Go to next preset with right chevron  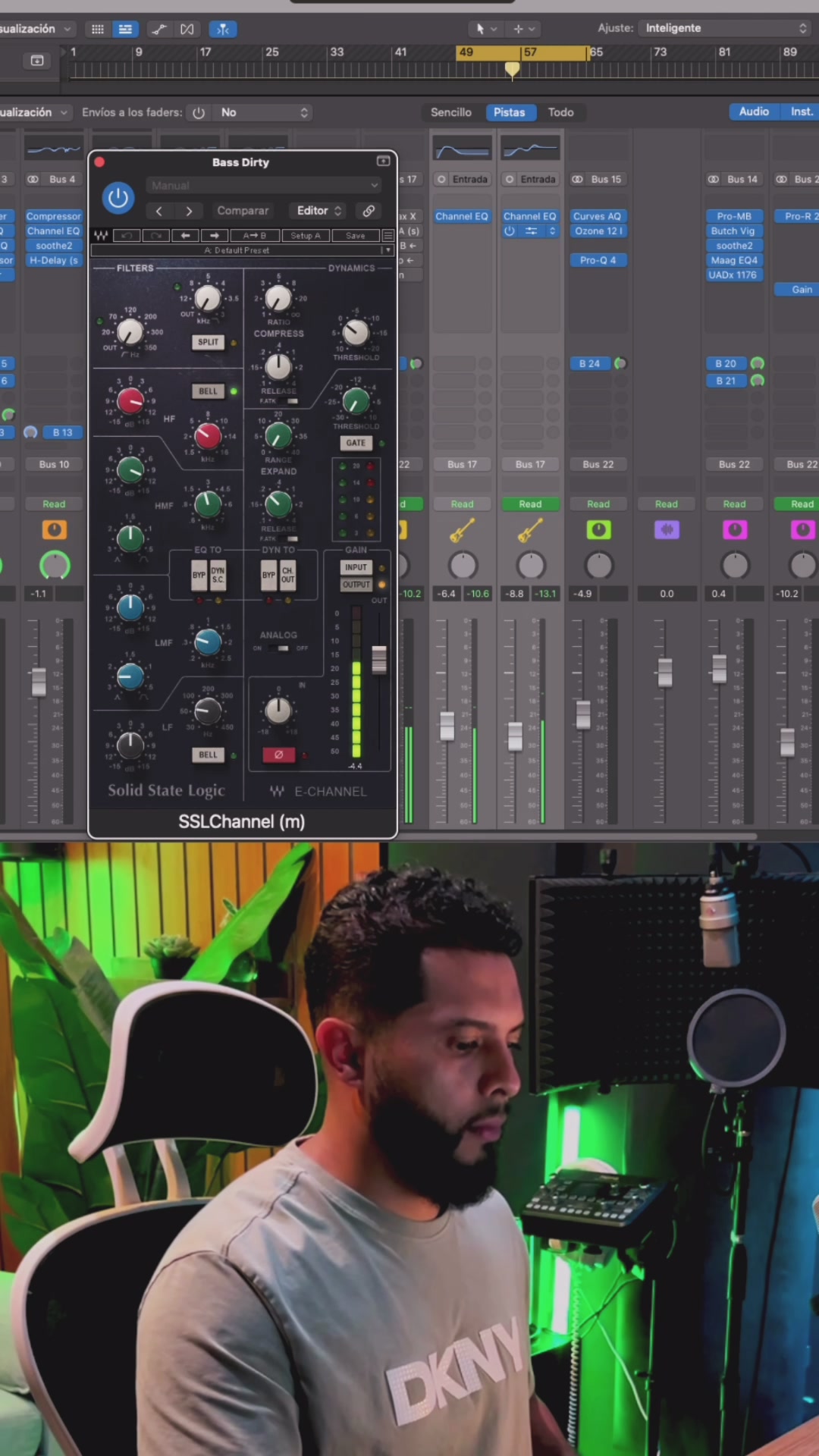click(x=189, y=211)
